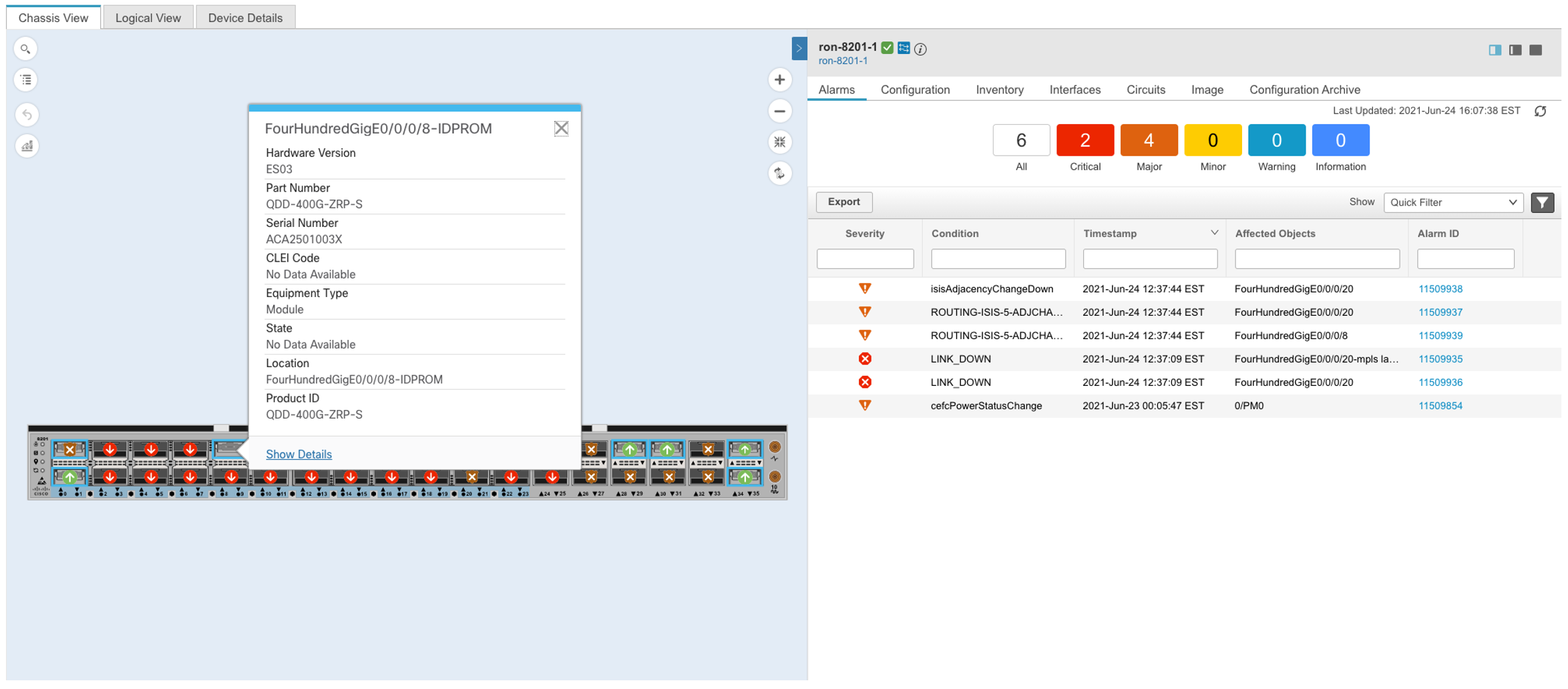Click fit-to-screen icon in zoom controls
This screenshot has height=689, width=1568.
(779, 142)
